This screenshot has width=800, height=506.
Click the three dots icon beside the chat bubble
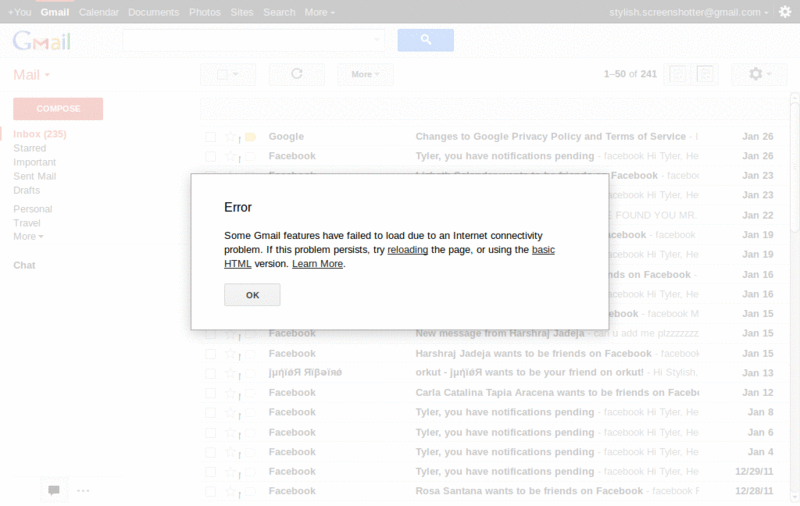point(83,491)
